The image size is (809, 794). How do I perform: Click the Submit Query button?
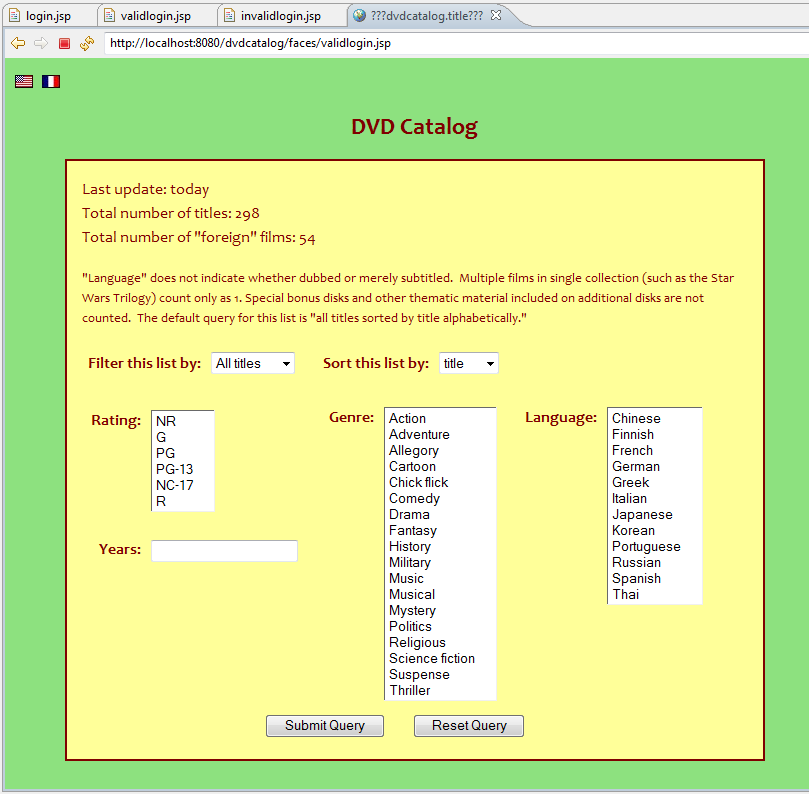325,725
